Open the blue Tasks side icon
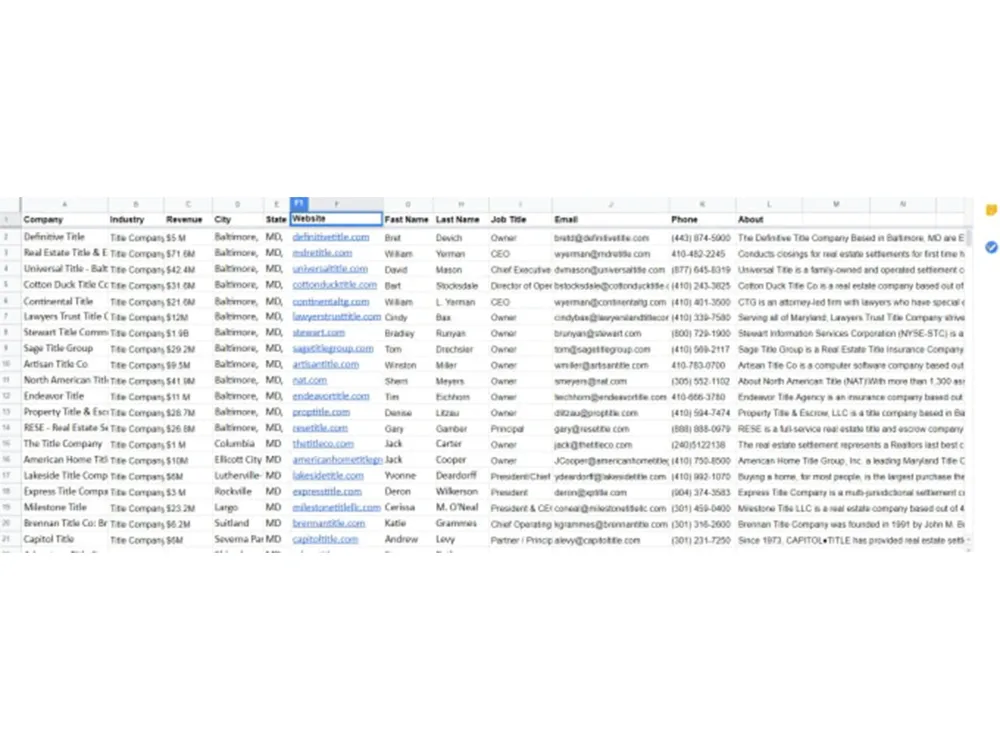1000x750 pixels. (x=991, y=247)
